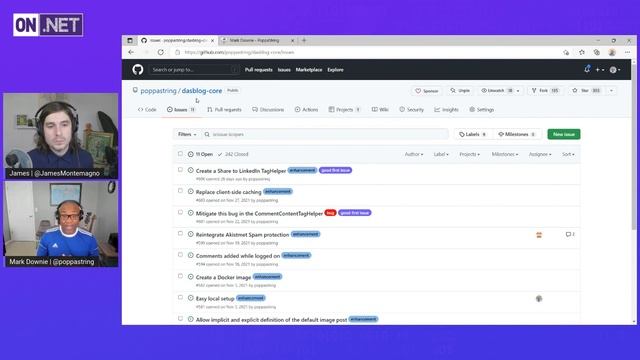Open the Milestones button beside search

(x=516, y=134)
